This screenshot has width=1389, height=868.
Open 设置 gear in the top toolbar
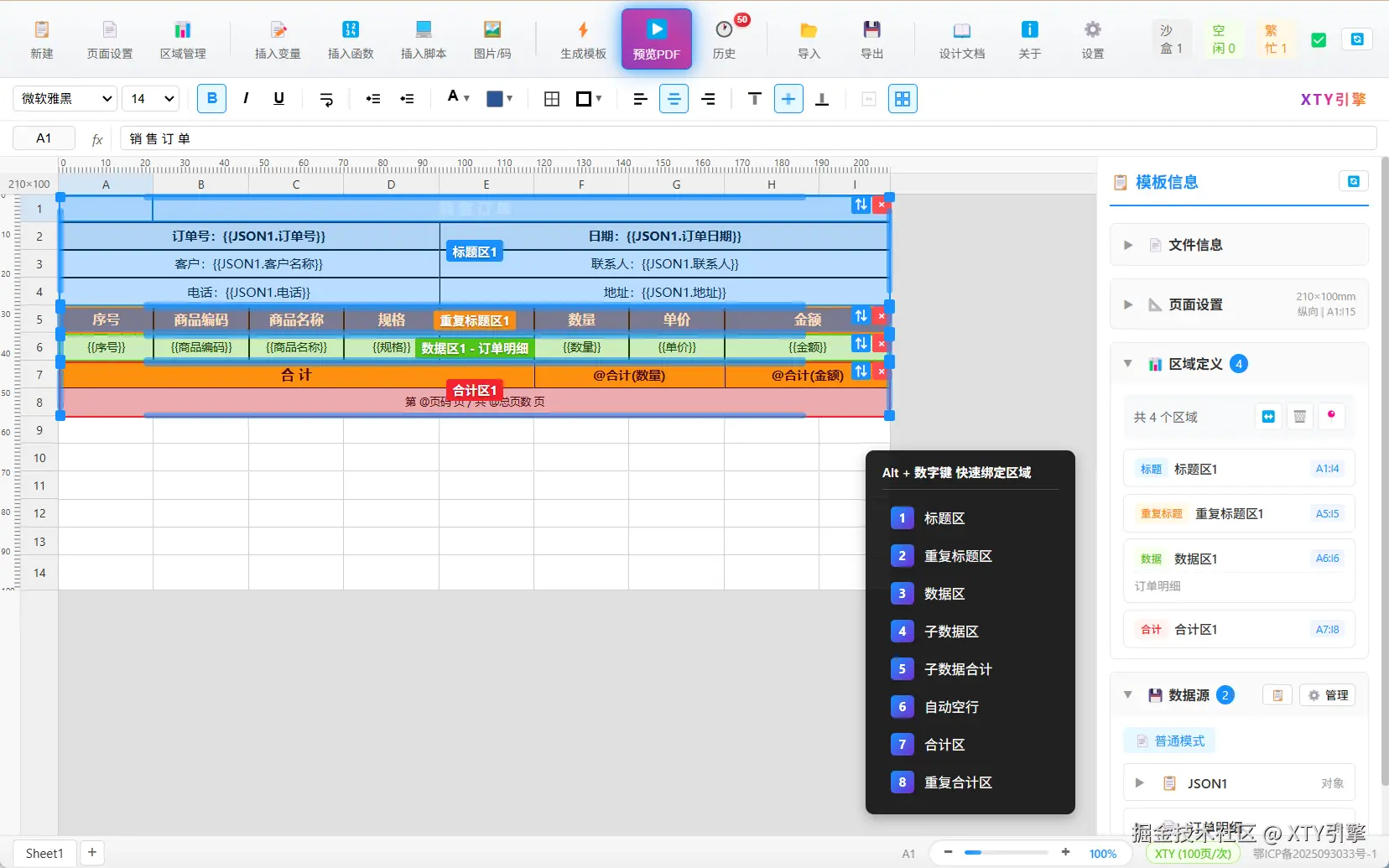(x=1093, y=39)
